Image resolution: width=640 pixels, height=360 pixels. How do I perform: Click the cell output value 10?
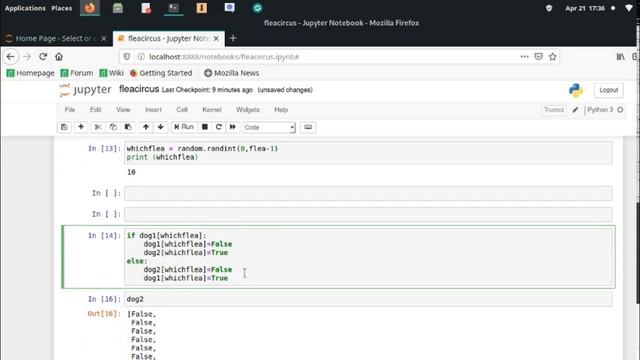point(131,172)
